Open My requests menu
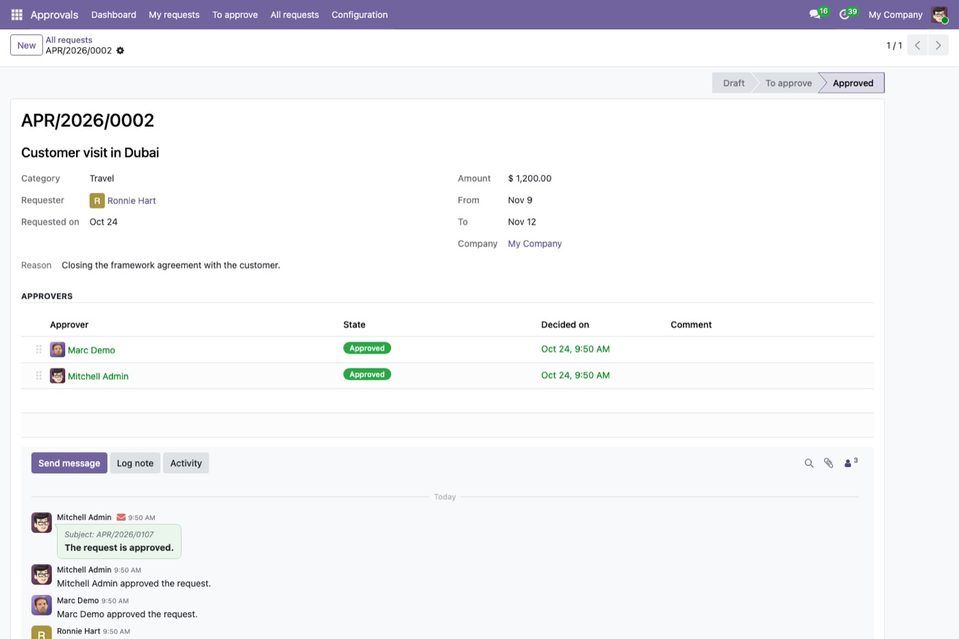Screen dimensions: 959x639 174,15
